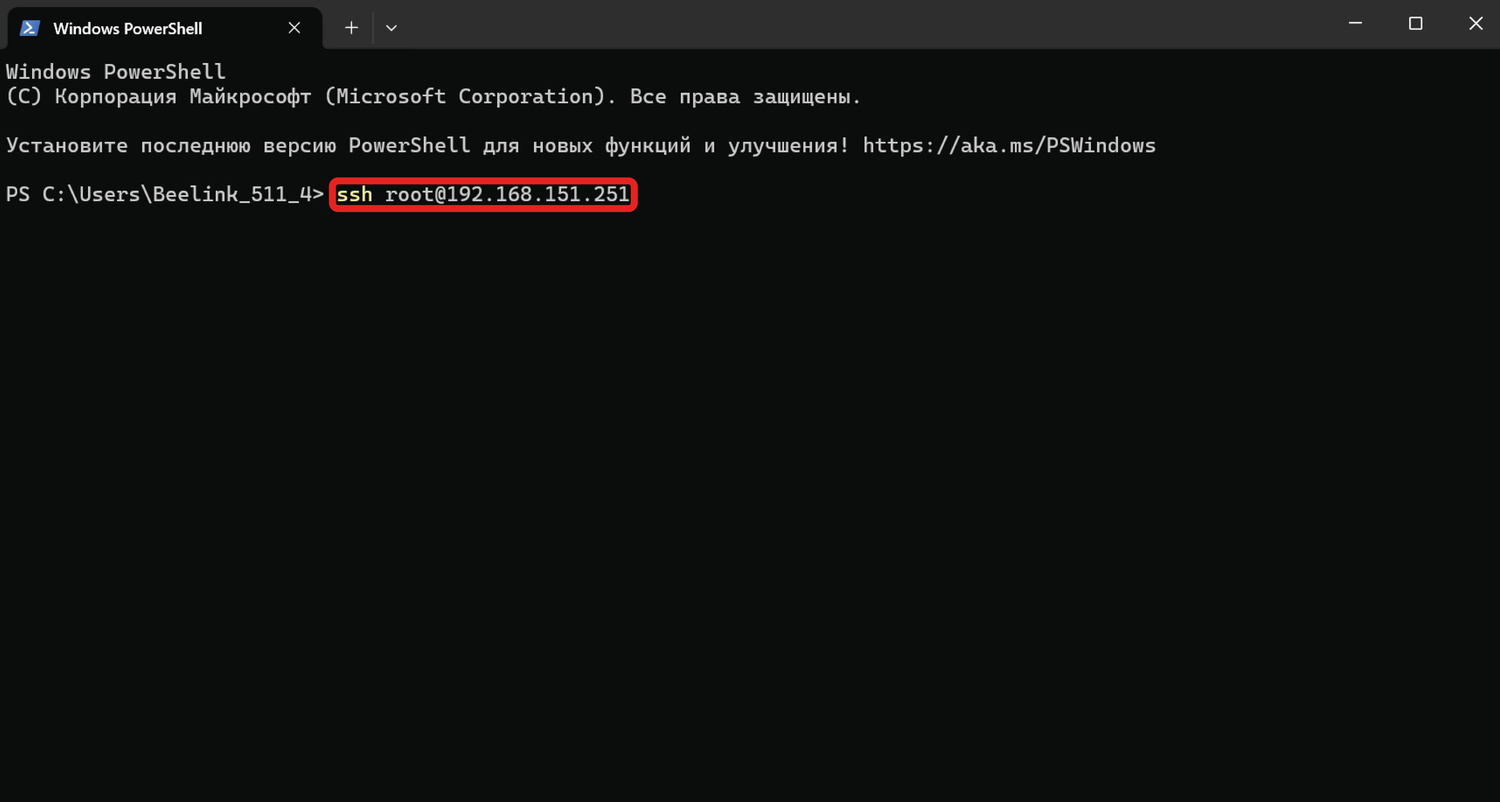1500x802 pixels.
Task: Open a new tab with the plus button
Action: click(351, 28)
